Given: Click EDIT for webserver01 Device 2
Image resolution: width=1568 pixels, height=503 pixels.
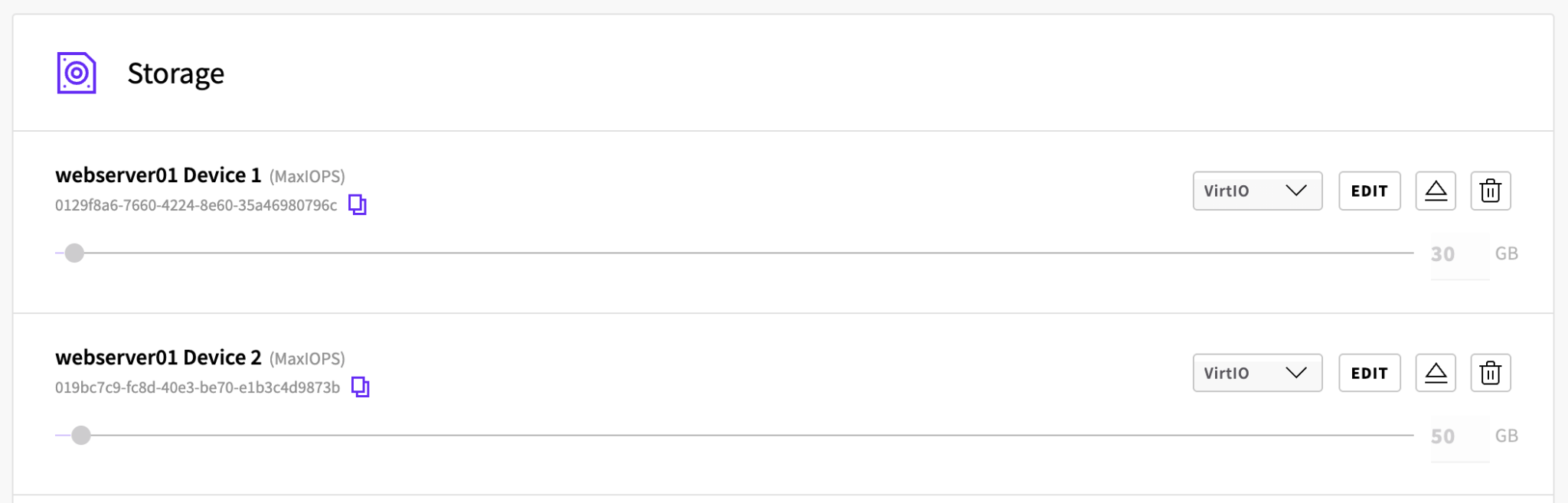Looking at the screenshot, I should tap(1369, 373).
